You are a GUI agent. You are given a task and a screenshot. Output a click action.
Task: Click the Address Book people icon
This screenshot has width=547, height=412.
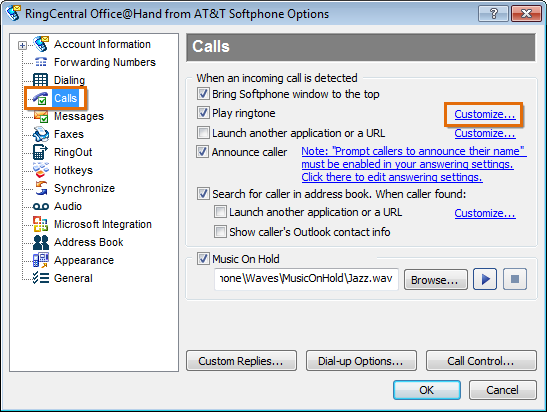[x=41, y=242]
